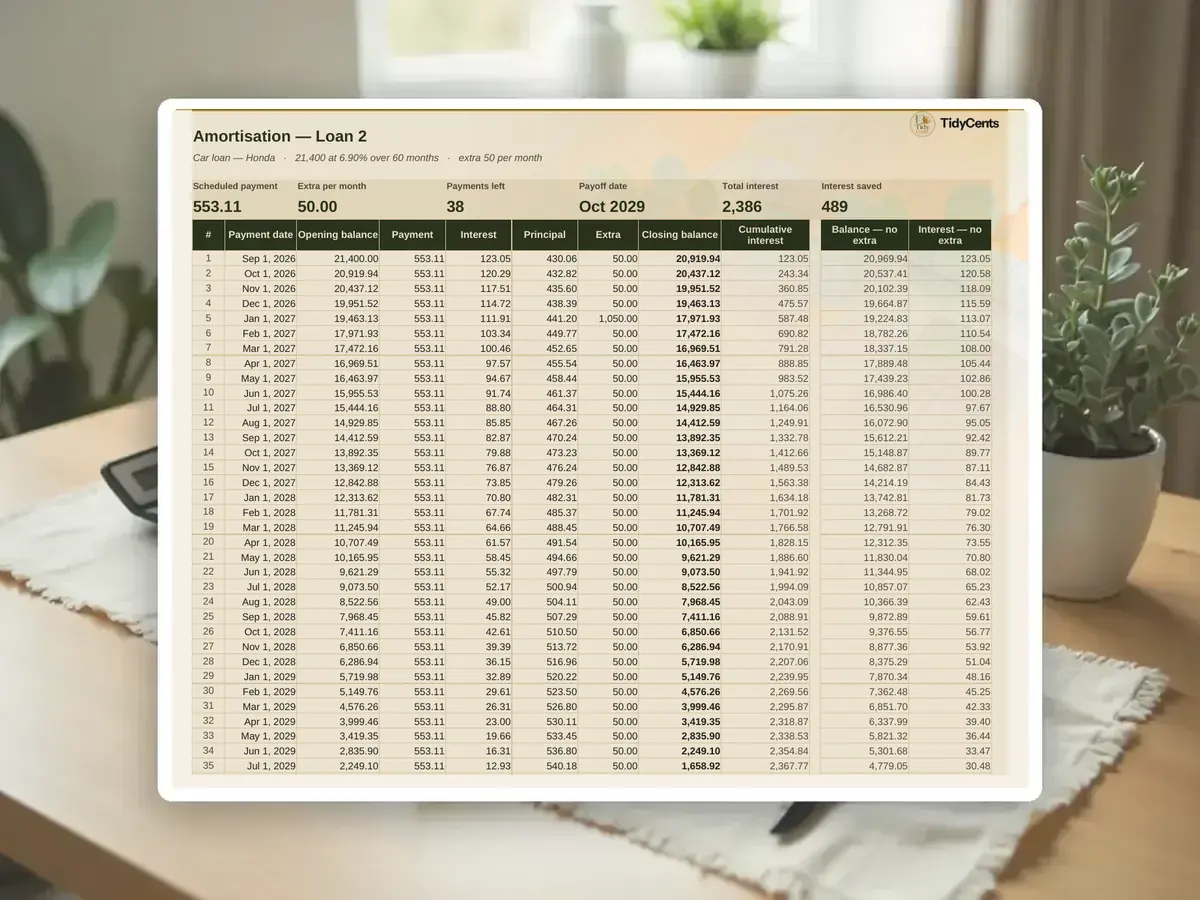Select the 'Jan 1, 2028' payment date cell
Image resolution: width=1200 pixels, height=900 pixels.
point(260,497)
